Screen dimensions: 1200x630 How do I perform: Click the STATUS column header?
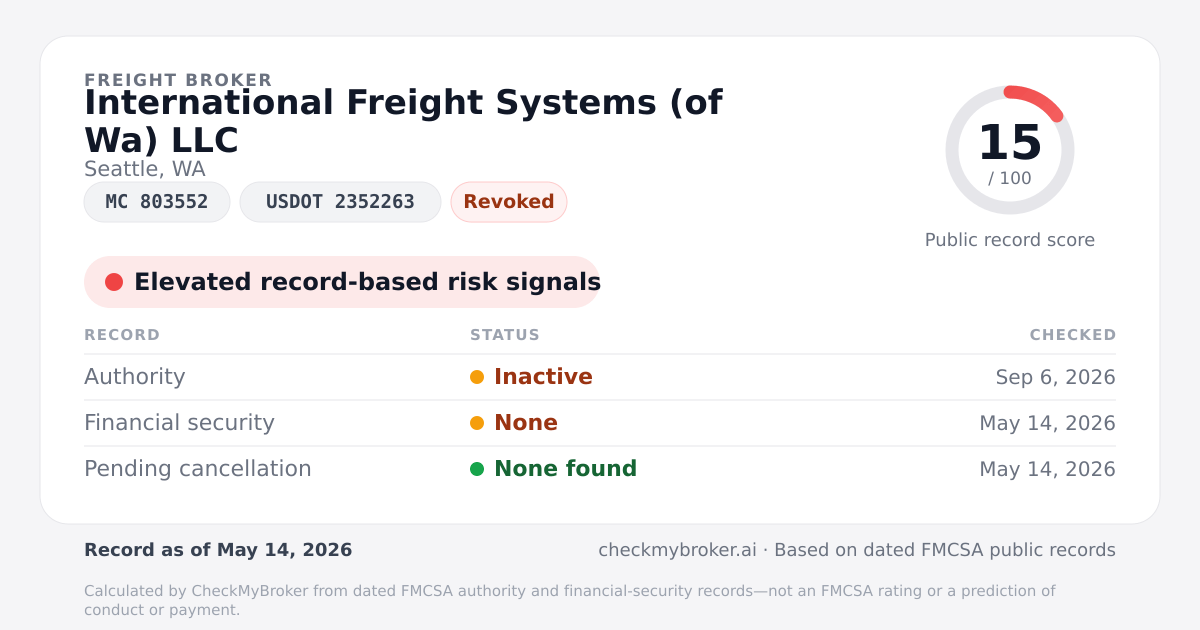505,335
